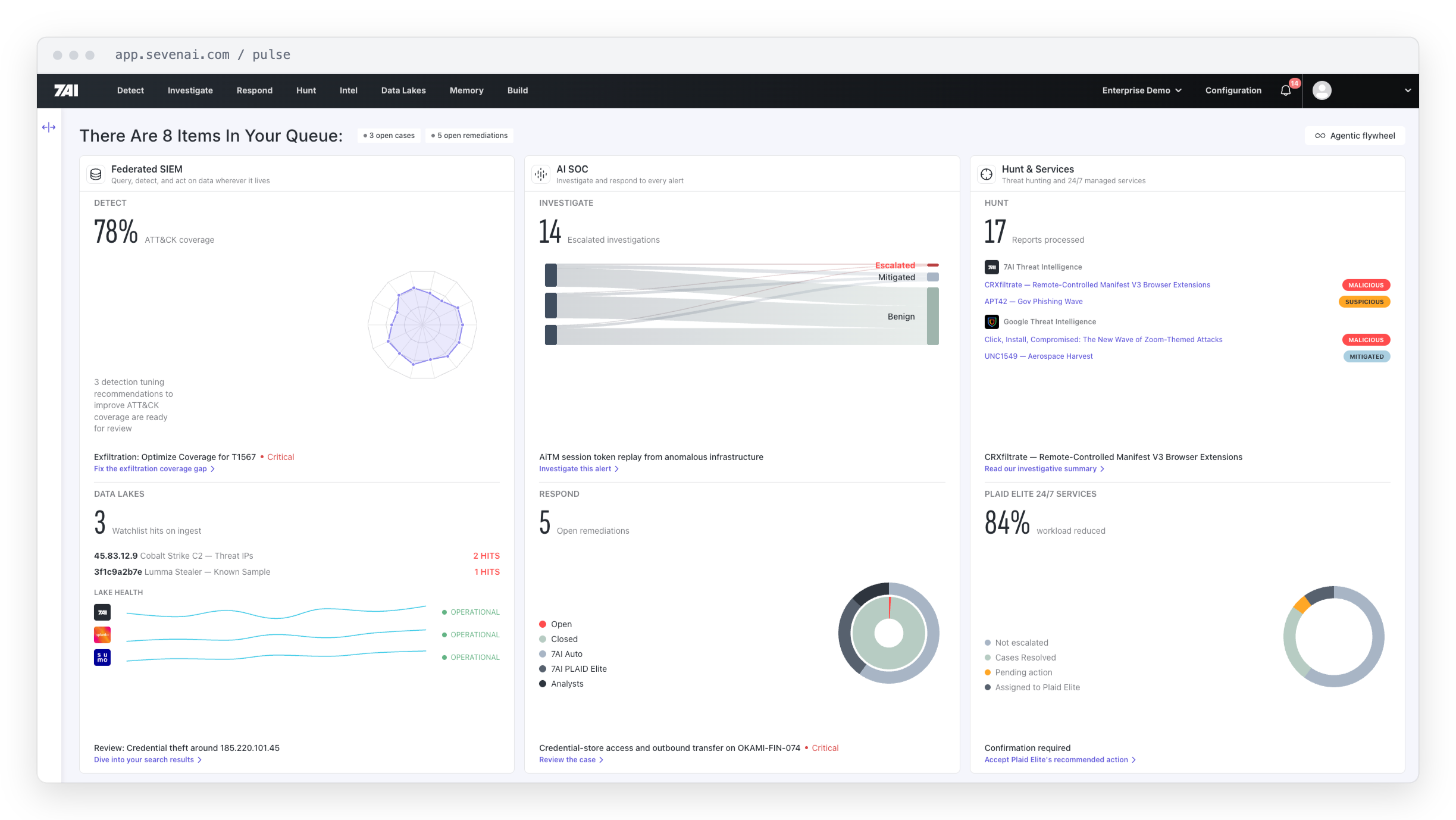The image size is (1456, 820).
Task: Click the ATT&CK coverage radar chart
Action: [x=422, y=325]
